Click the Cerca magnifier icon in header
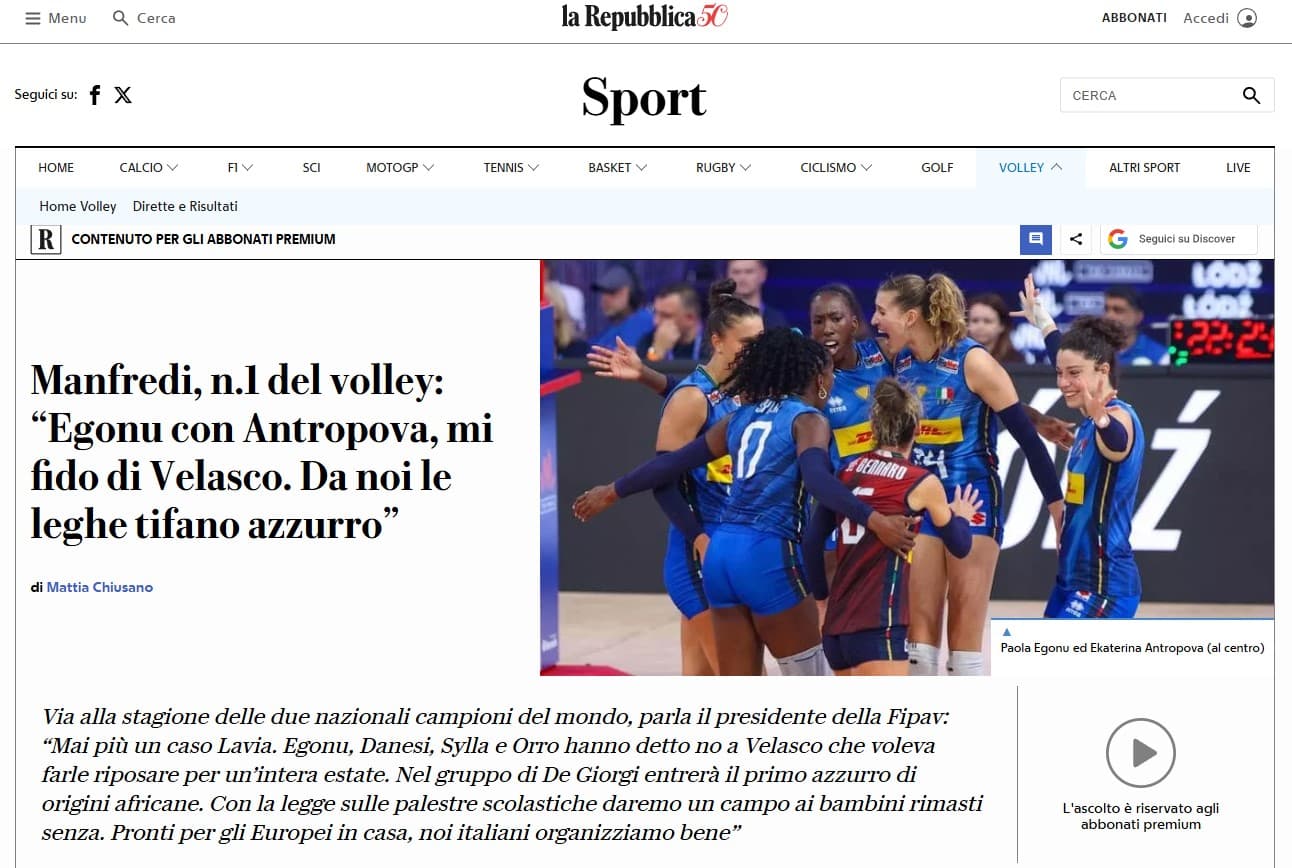This screenshot has height=868, width=1292. pos(121,18)
